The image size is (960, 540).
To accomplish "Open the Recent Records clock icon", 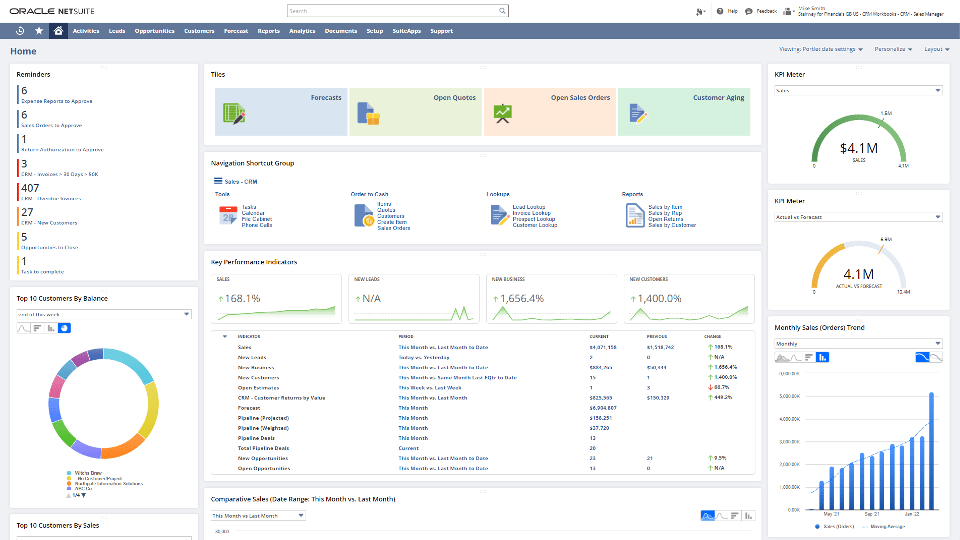I will 20,31.
